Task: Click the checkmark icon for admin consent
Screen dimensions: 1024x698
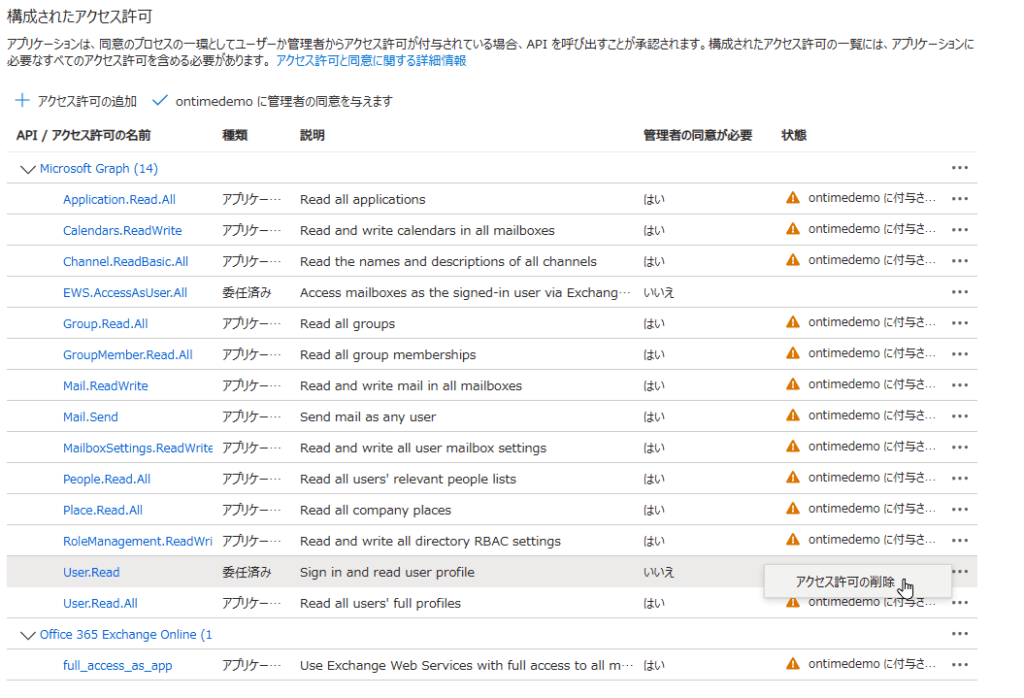Action: (x=160, y=101)
